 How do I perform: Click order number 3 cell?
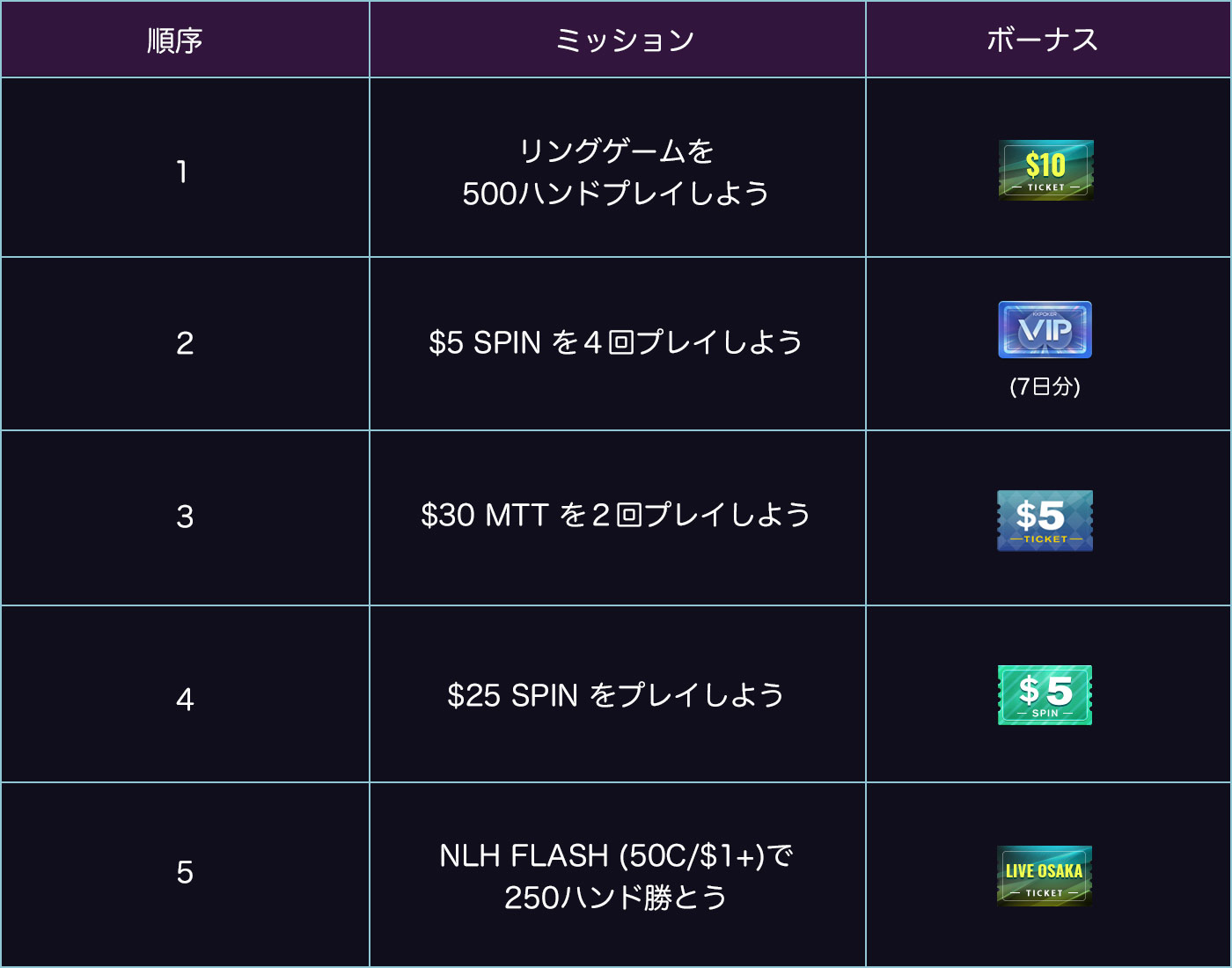point(185,518)
